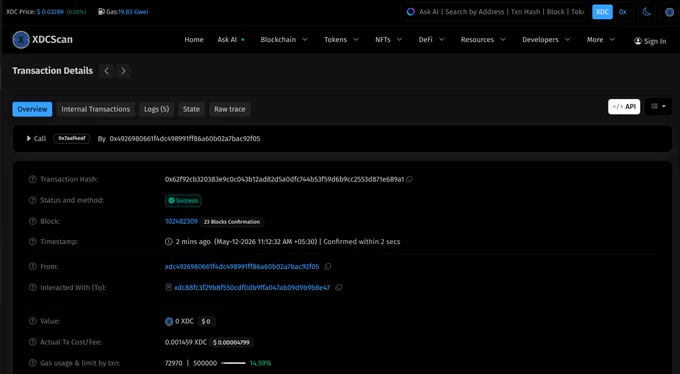680x374 pixels.
Task: Go to previous transaction arrow
Action: click(106, 71)
